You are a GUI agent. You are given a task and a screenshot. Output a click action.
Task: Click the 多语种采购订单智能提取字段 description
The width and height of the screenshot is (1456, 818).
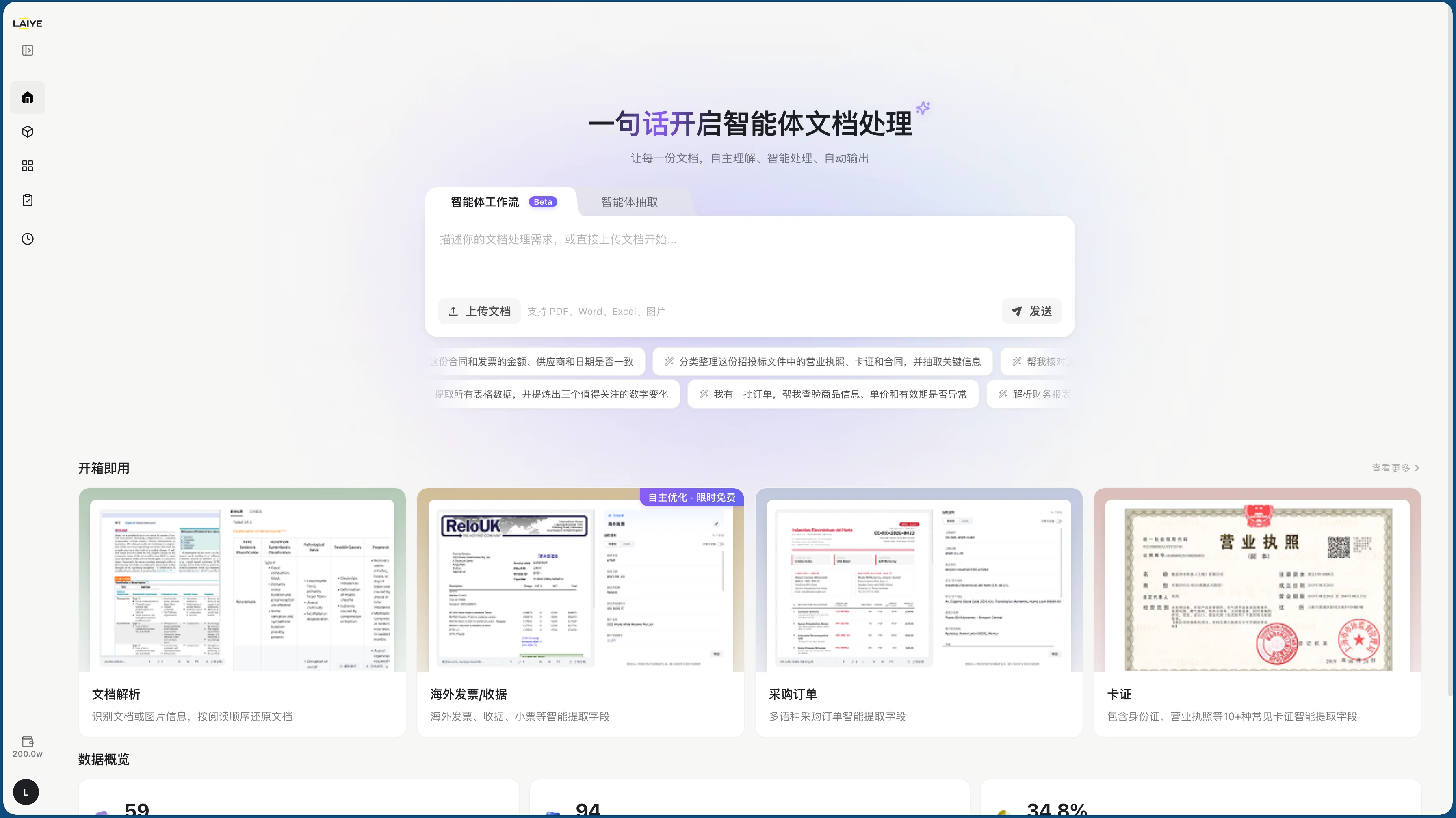[x=837, y=716]
